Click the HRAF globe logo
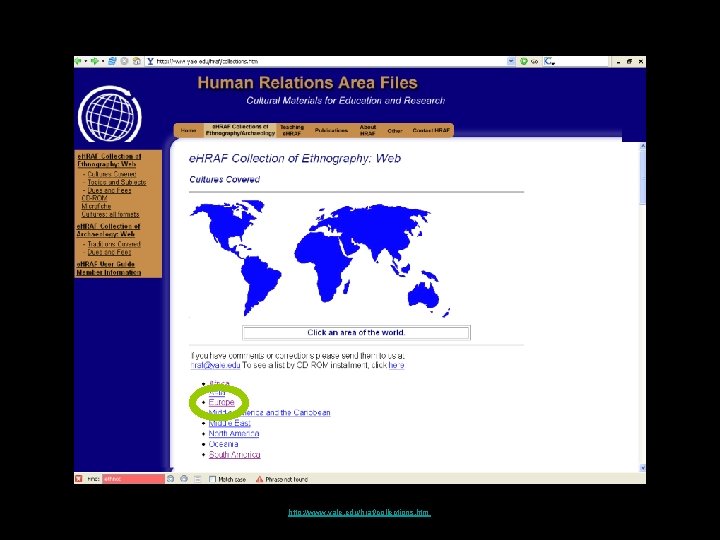The image size is (720, 540). 110,114
